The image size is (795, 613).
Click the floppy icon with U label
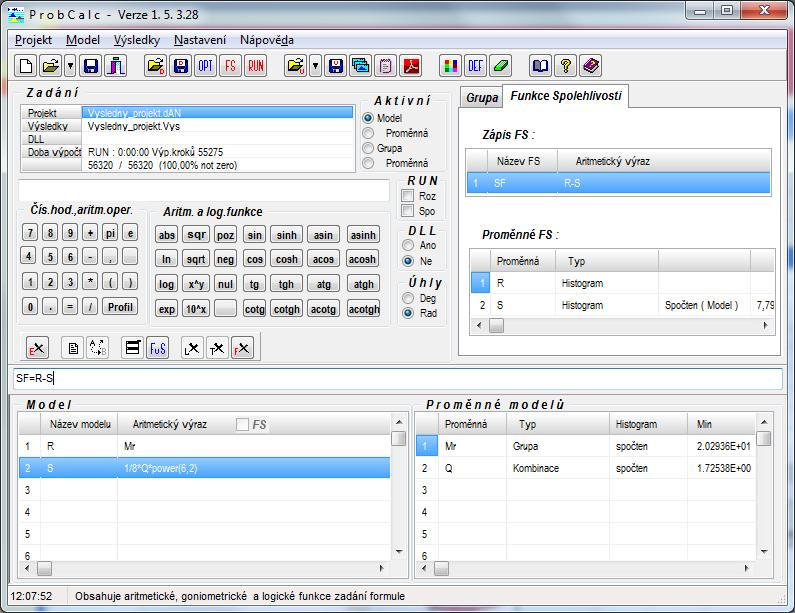tap(336, 66)
